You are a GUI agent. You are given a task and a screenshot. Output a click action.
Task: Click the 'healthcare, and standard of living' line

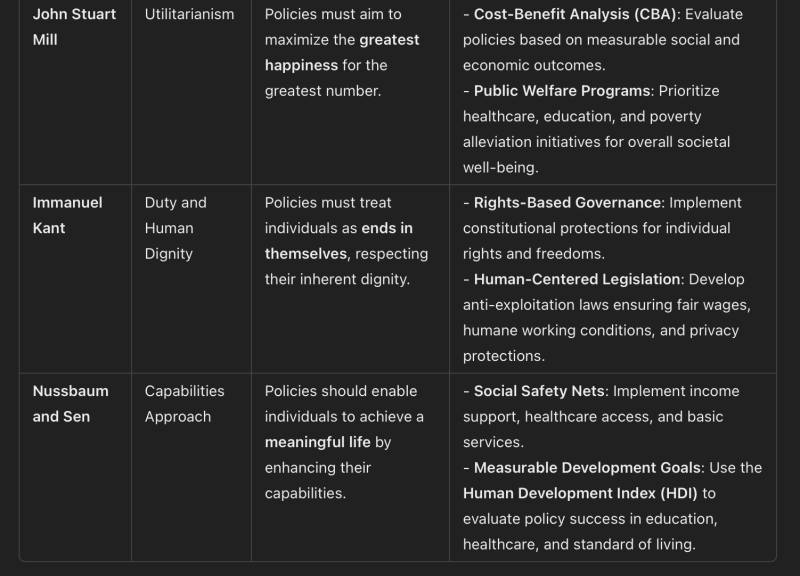click(x=578, y=545)
